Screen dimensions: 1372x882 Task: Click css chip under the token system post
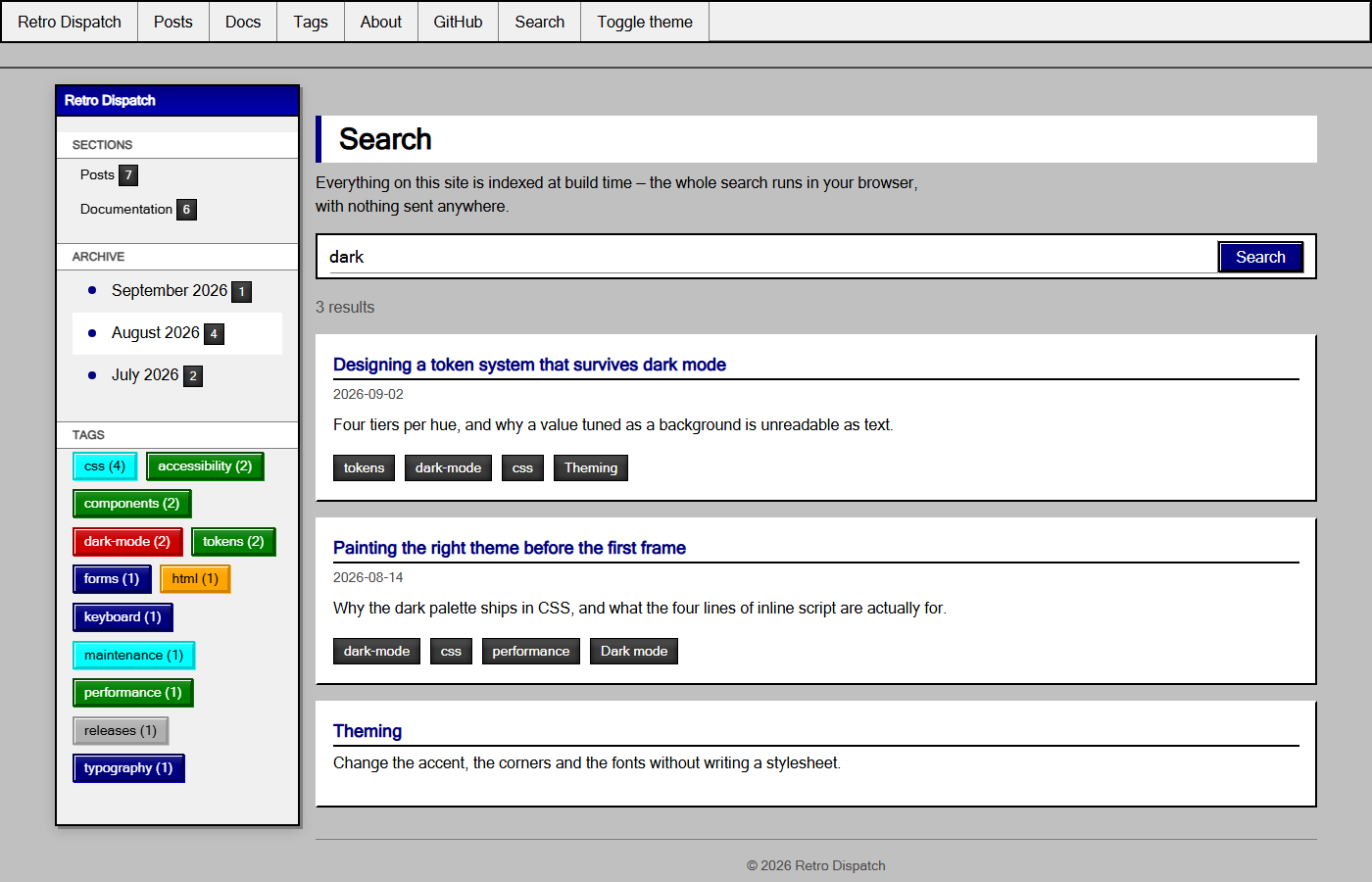click(522, 467)
